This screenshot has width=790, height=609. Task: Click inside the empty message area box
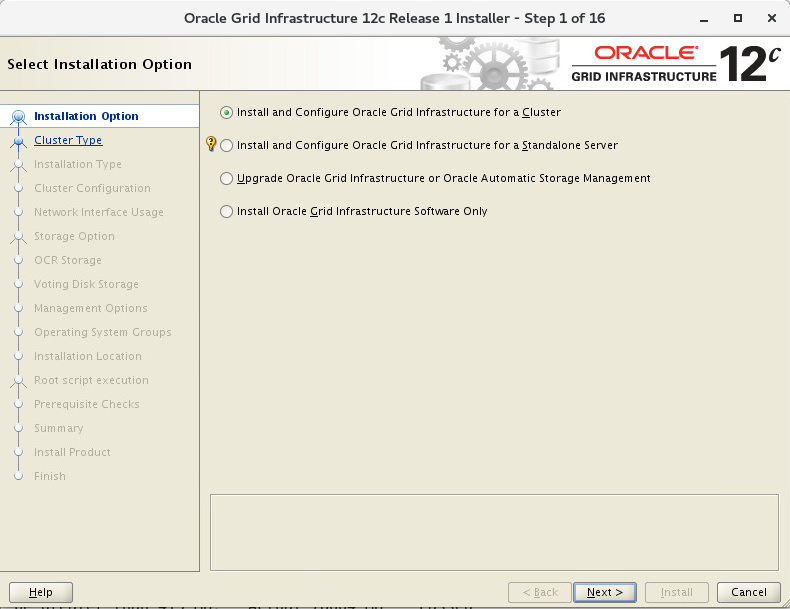(x=494, y=532)
